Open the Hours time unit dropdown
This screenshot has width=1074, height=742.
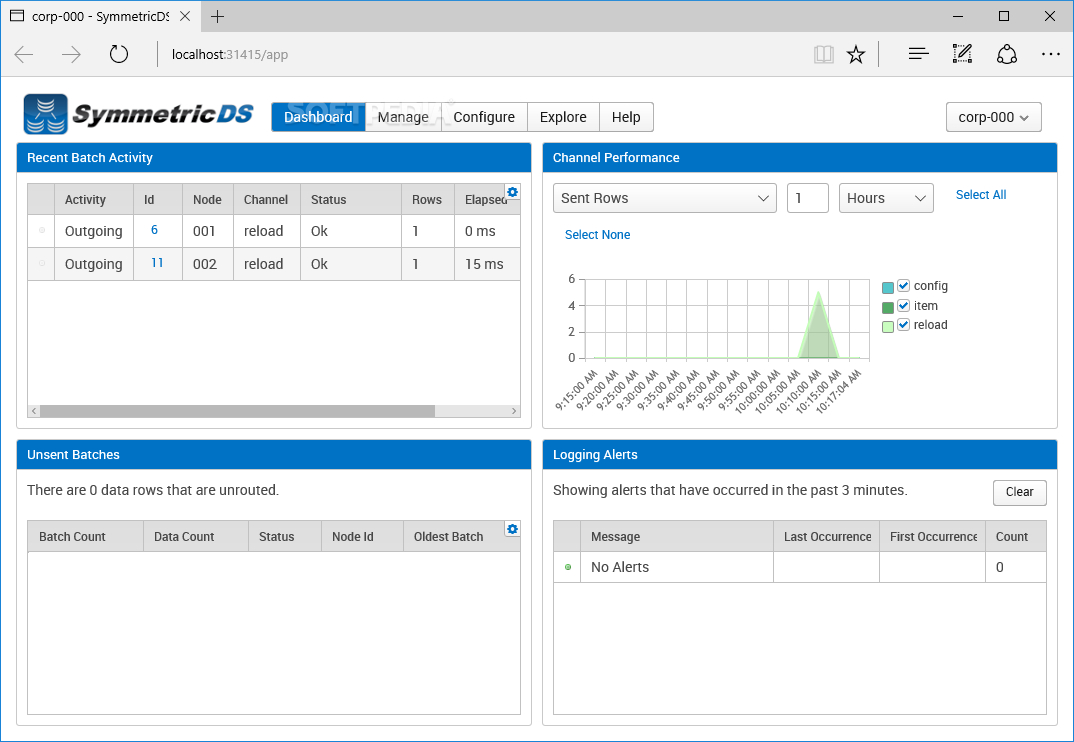coord(886,198)
